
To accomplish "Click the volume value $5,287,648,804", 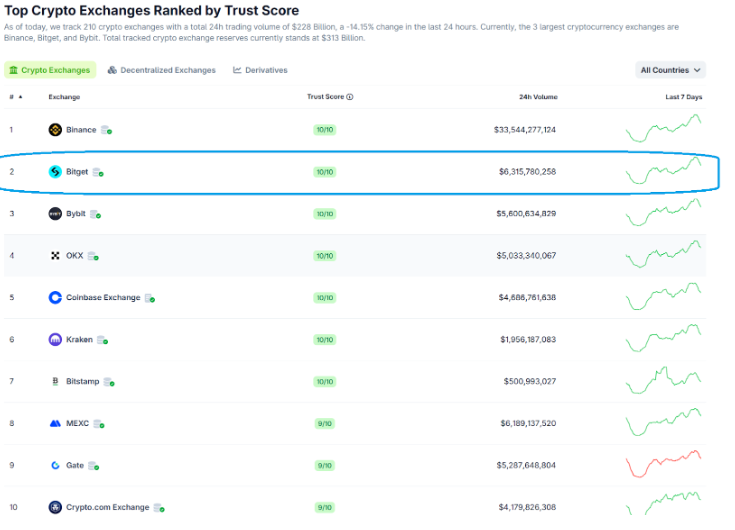I will pos(526,465).
